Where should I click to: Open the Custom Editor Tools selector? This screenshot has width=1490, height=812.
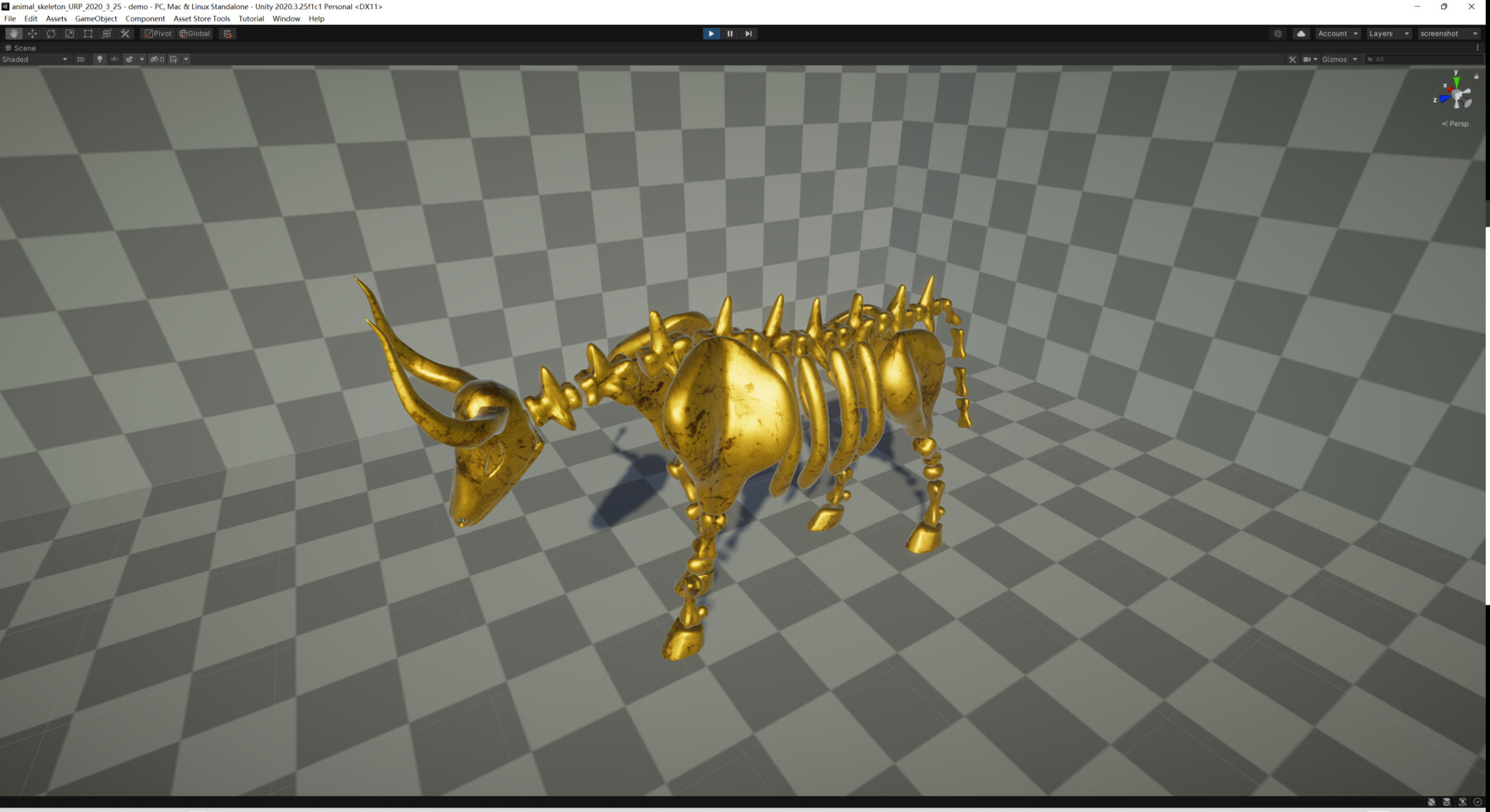[124, 33]
